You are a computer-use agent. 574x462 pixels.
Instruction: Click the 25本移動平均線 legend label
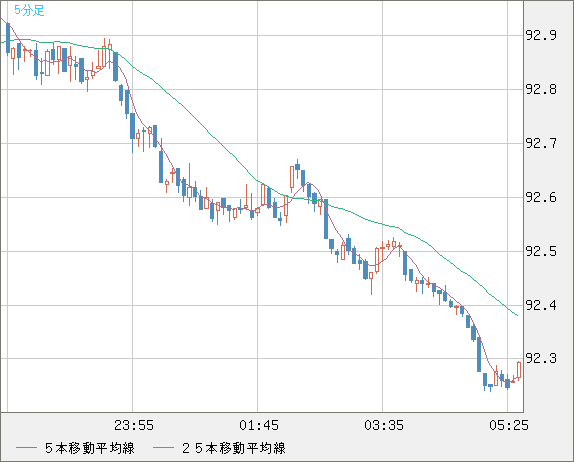pos(234,448)
